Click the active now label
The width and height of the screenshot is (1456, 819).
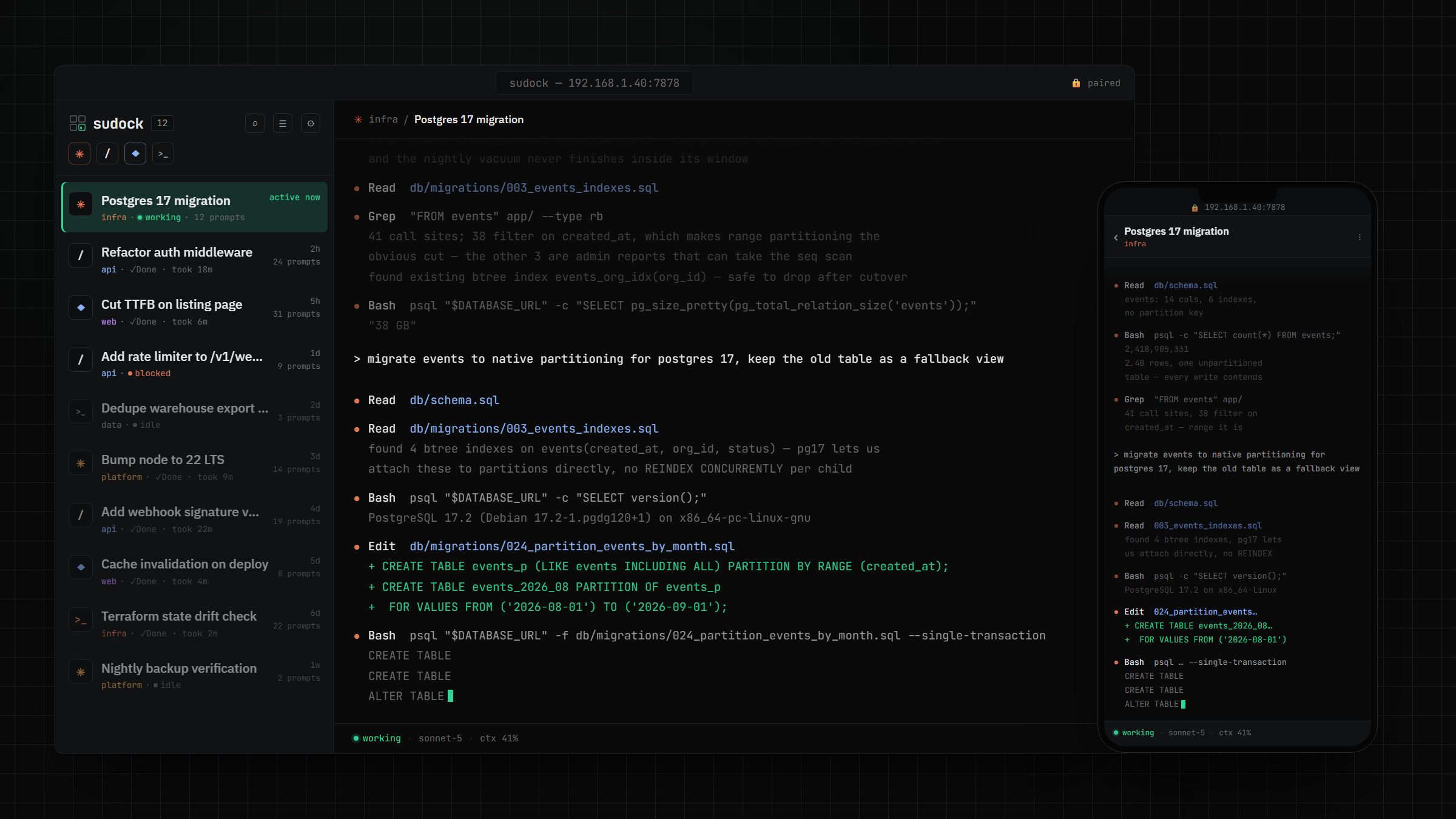pyautogui.click(x=294, y=198)
